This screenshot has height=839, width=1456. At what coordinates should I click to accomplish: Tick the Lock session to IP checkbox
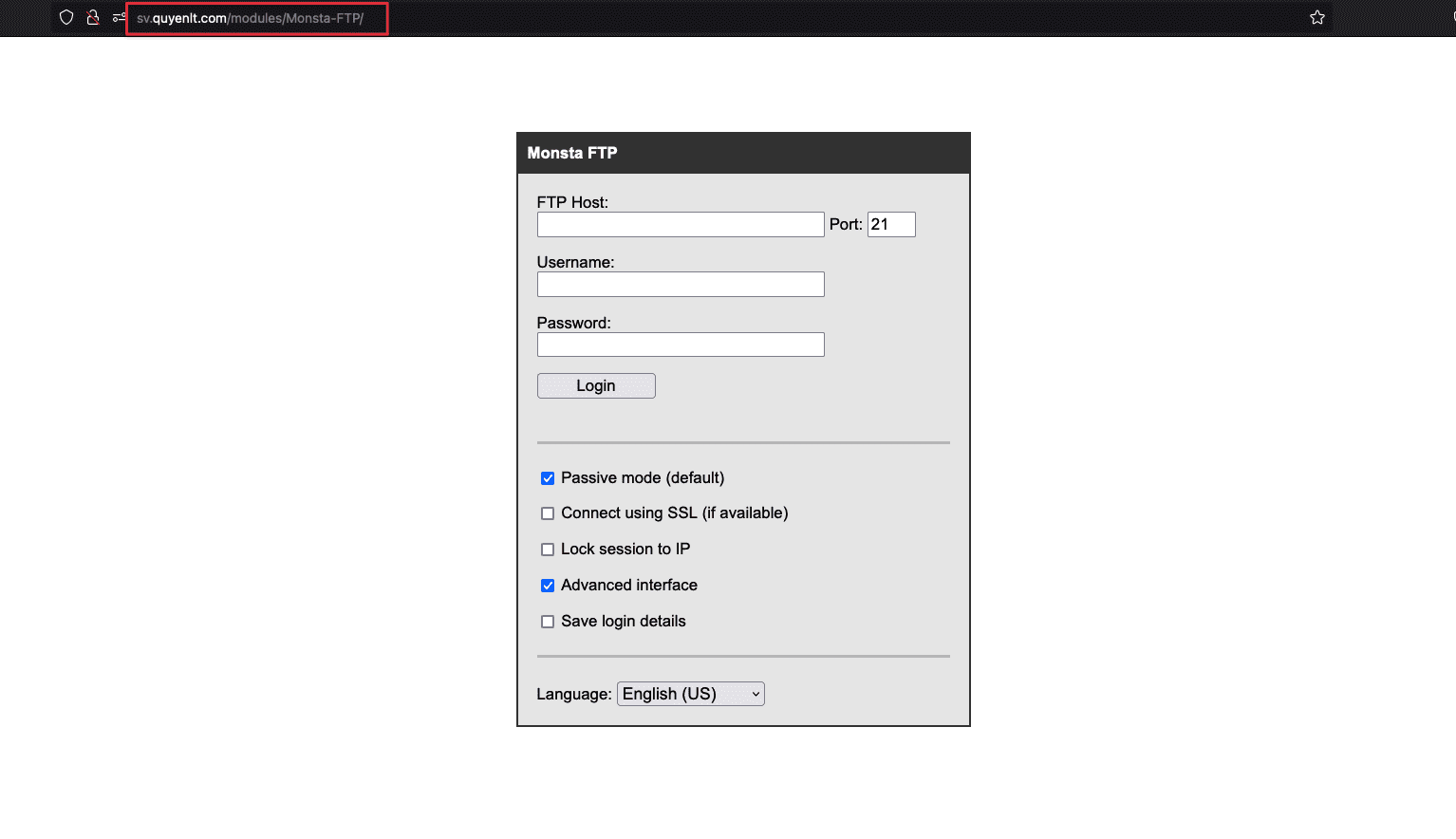(548, 550)
